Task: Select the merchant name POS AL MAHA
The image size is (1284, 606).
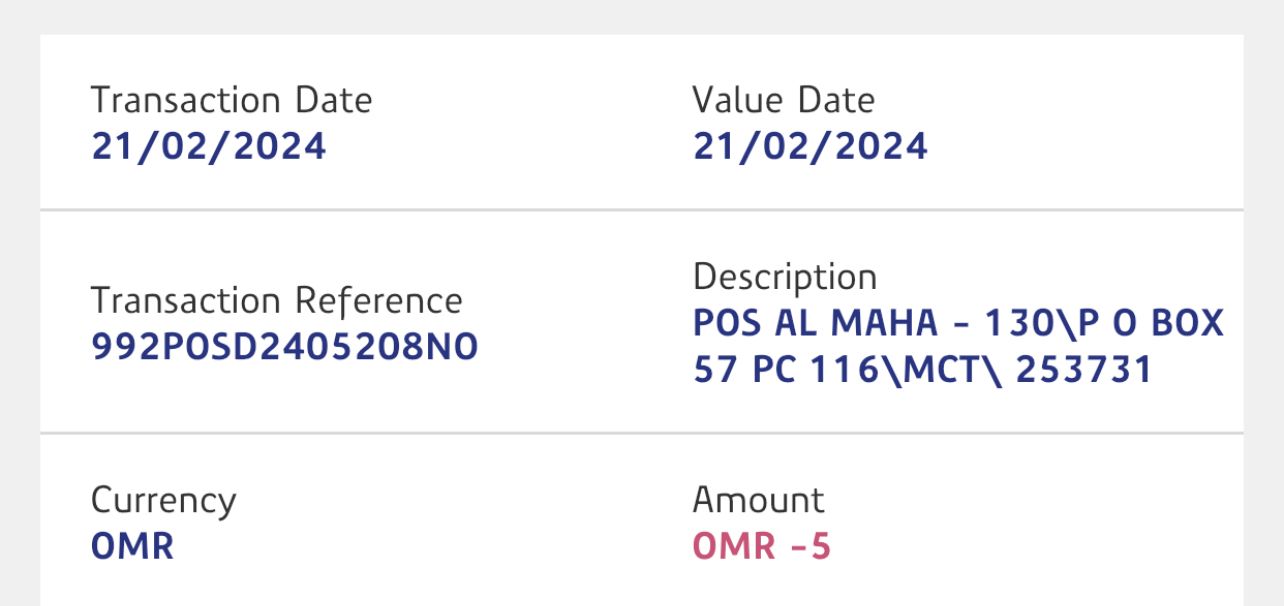Action: (x=816, y=323)
